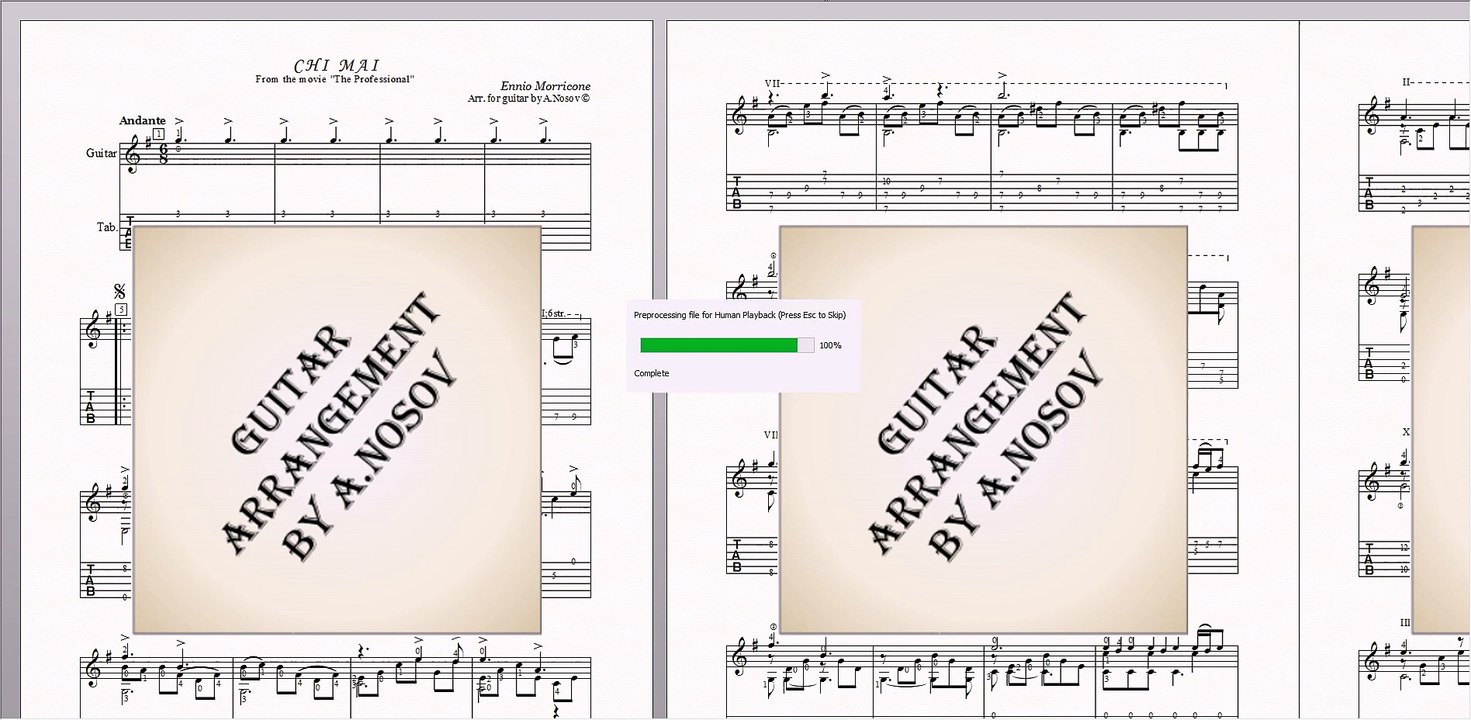1471x720 pixels.
Task: Select composer name "Ennio Morricone"
Action: click(x=546, y=87)
